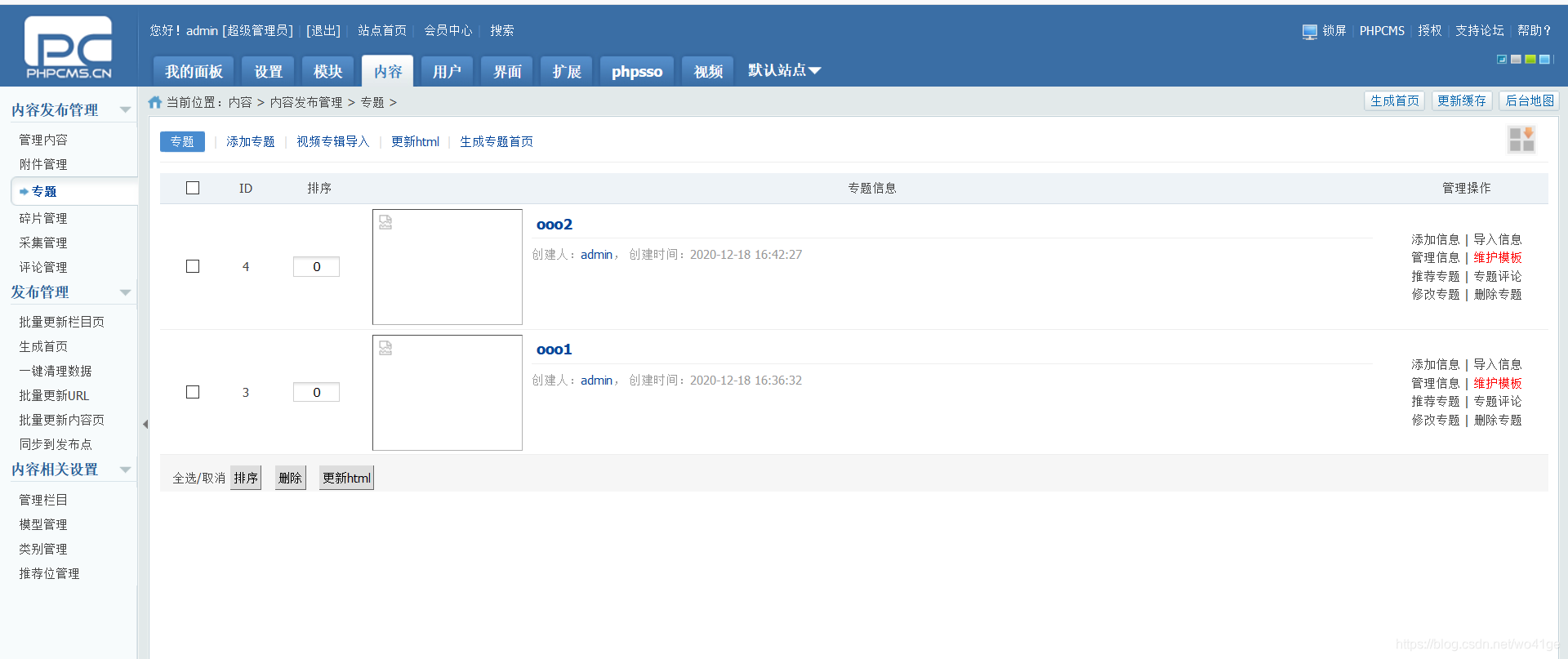
Task: Toggle the select-all checkbox in table header
Action: click(193, 188)
